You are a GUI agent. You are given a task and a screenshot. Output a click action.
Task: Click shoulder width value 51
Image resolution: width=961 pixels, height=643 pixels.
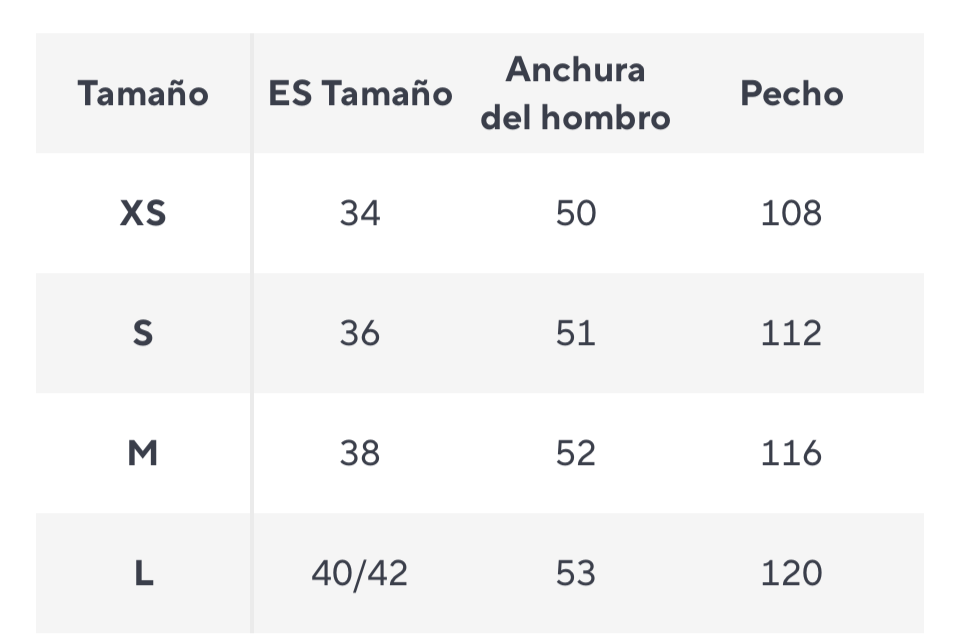[x=575, y=333]
